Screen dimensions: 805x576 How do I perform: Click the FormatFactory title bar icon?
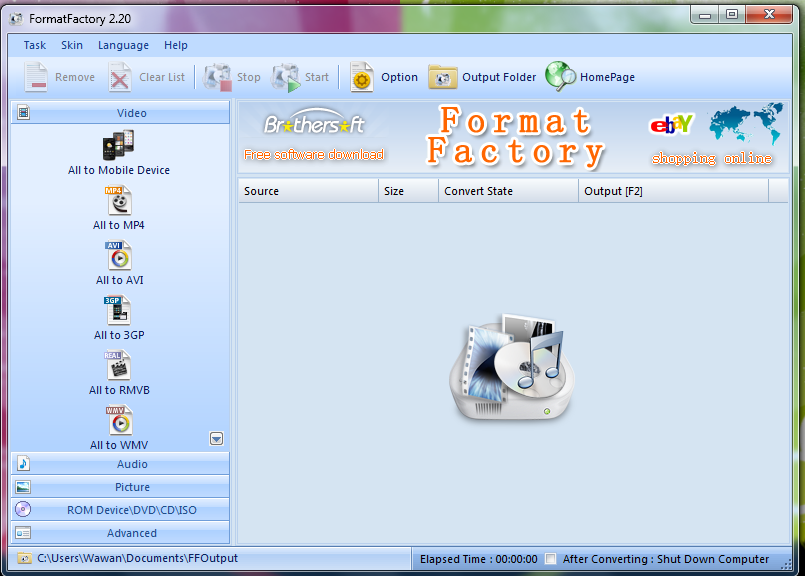tap(16, 19)
